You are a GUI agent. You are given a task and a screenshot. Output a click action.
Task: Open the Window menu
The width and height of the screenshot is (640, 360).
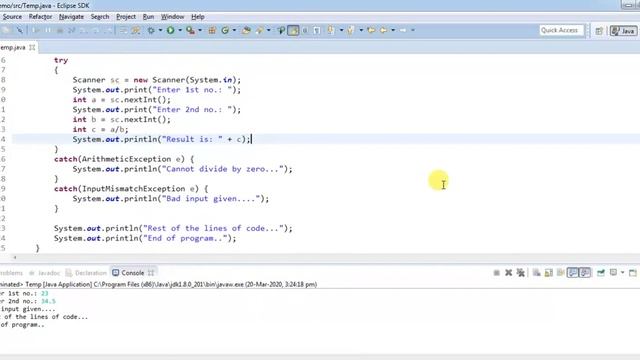(x=172, y=17)
